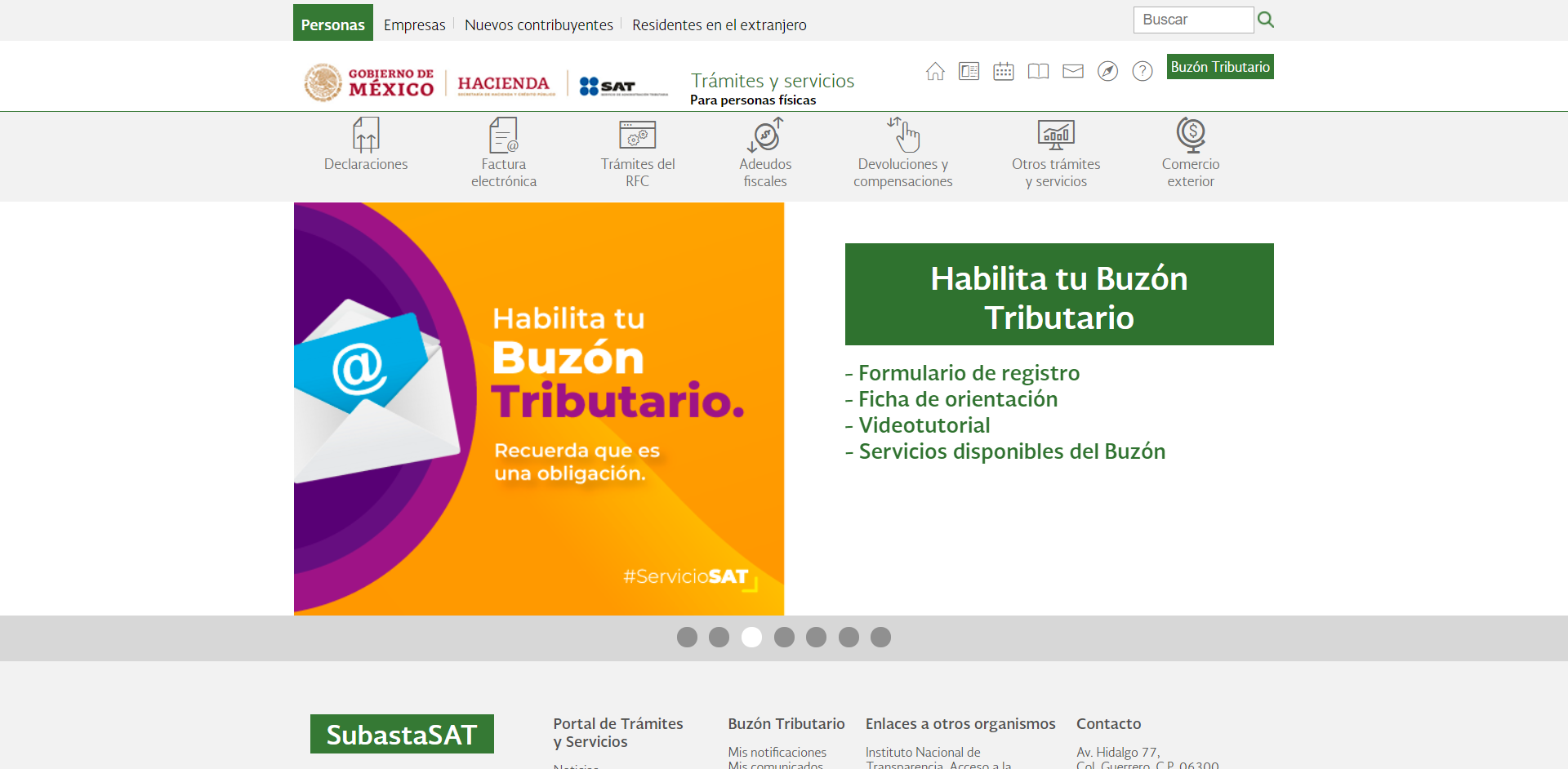The height and width of the screenshot is (769, 1568).
Task: Switch to Nuevos contribuyentes tab
Action: point(539,25)
